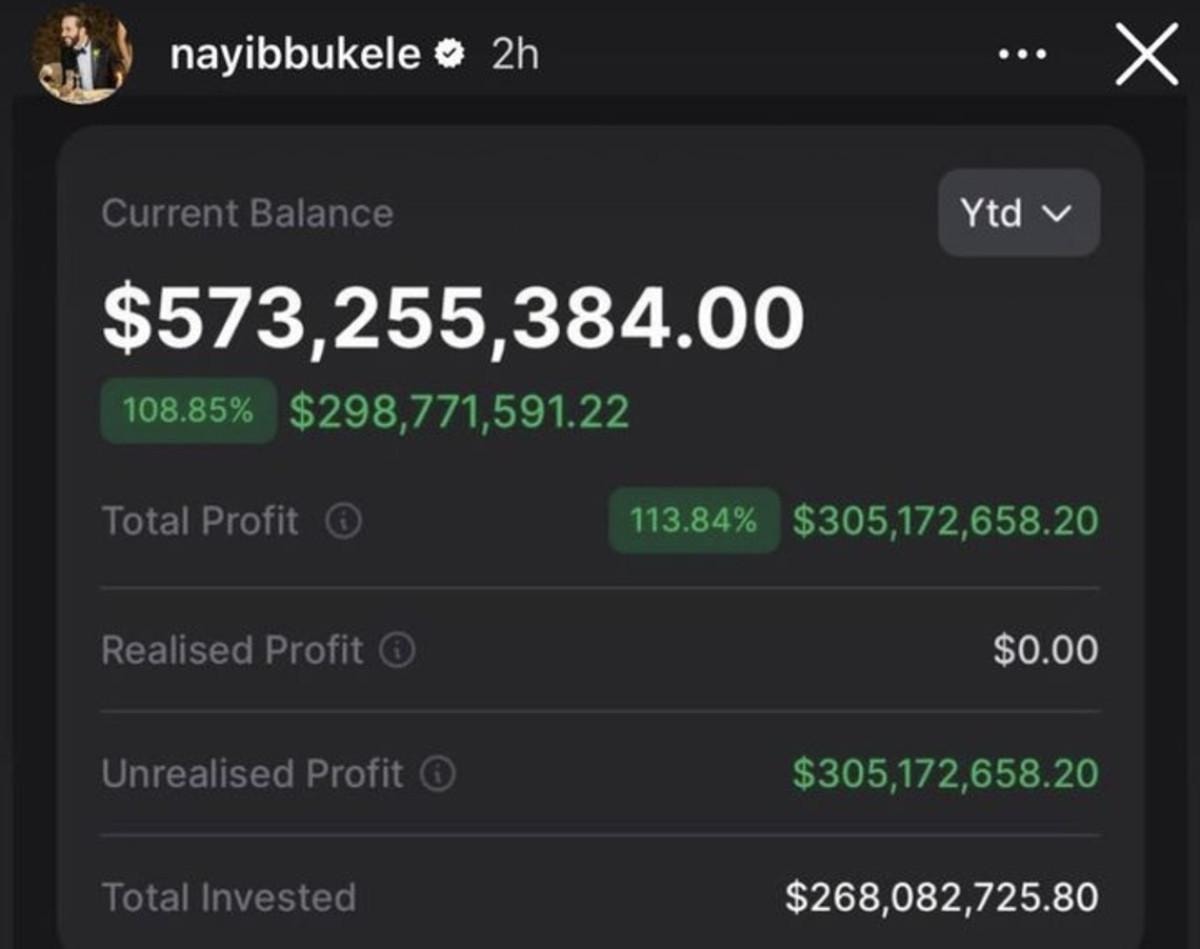Select the 108.85% change badge

coord(187,410)
